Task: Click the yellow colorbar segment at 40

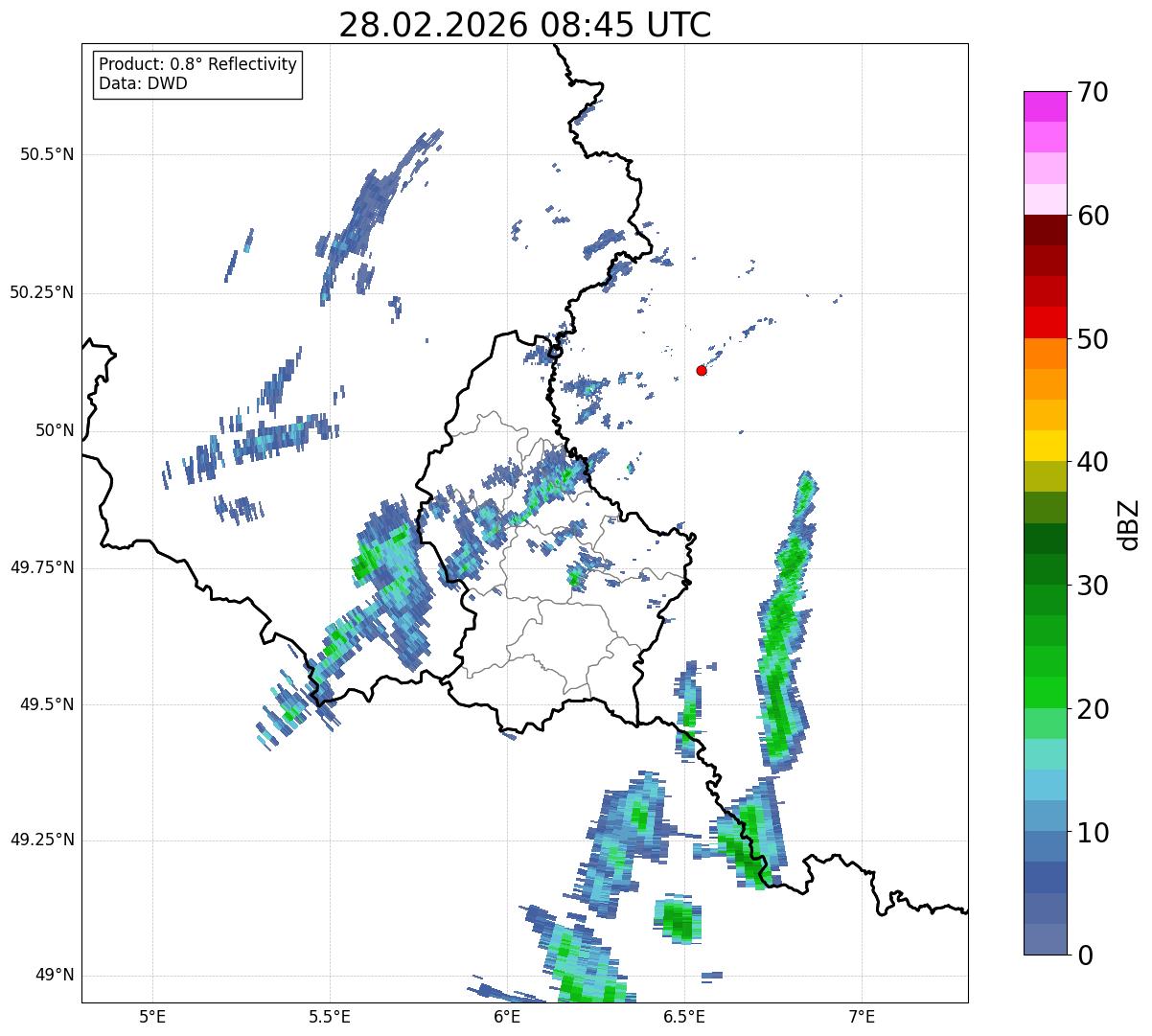Action: [1046, 447]
